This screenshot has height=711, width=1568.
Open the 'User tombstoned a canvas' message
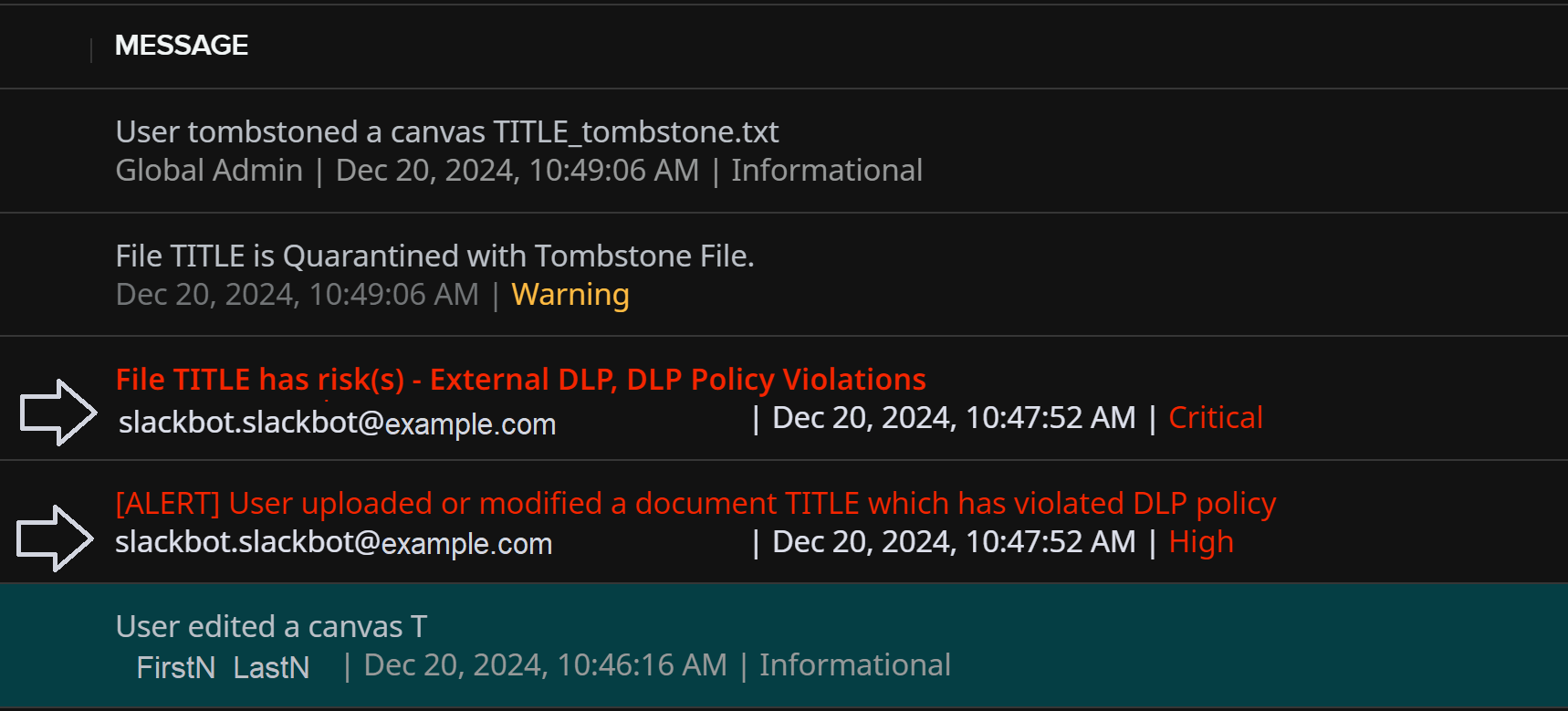pyautogui.click(x=446, y=132)
